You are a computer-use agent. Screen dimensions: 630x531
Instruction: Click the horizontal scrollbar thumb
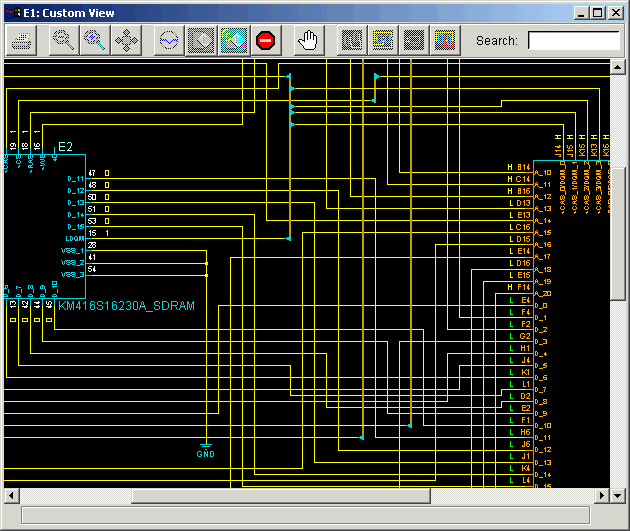click(x=281, y=496)
